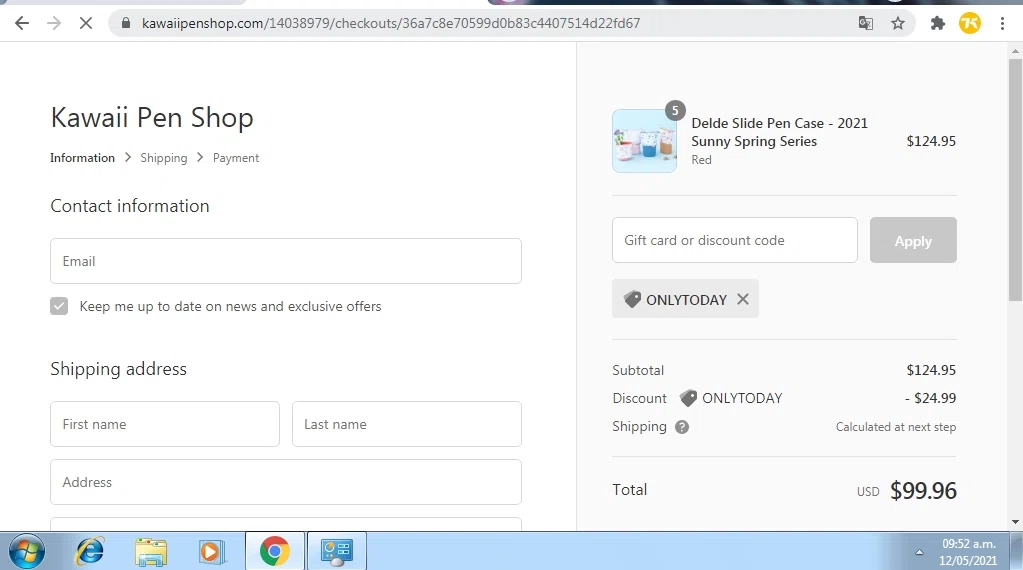The image size is (1023, 570).
Task: Click the Subtotal label
Action: (x=638, y=370)
